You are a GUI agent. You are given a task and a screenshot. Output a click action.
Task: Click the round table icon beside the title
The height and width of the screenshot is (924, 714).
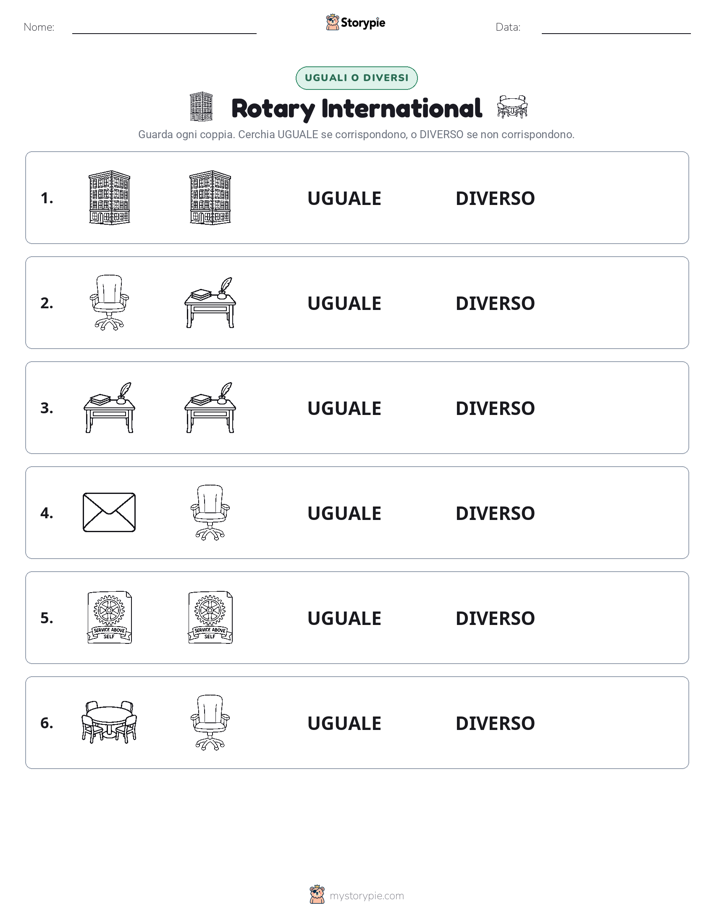click(512, 107)
